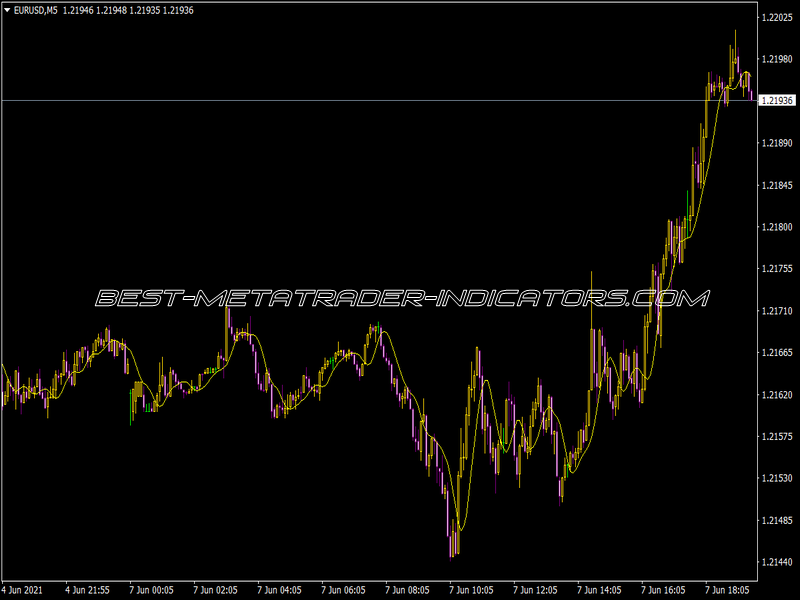
Task: Click price scale value 1.21575
Action: (x=777, y=437)
